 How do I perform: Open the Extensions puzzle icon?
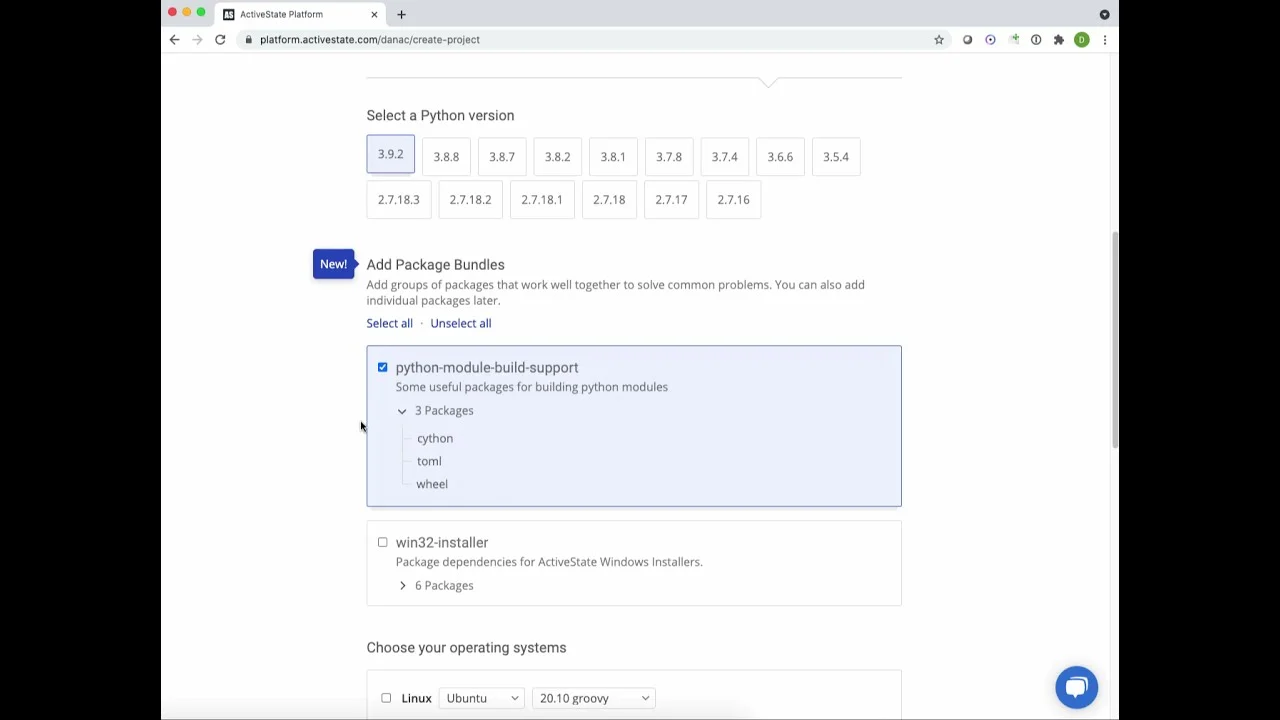(1059, 39)
